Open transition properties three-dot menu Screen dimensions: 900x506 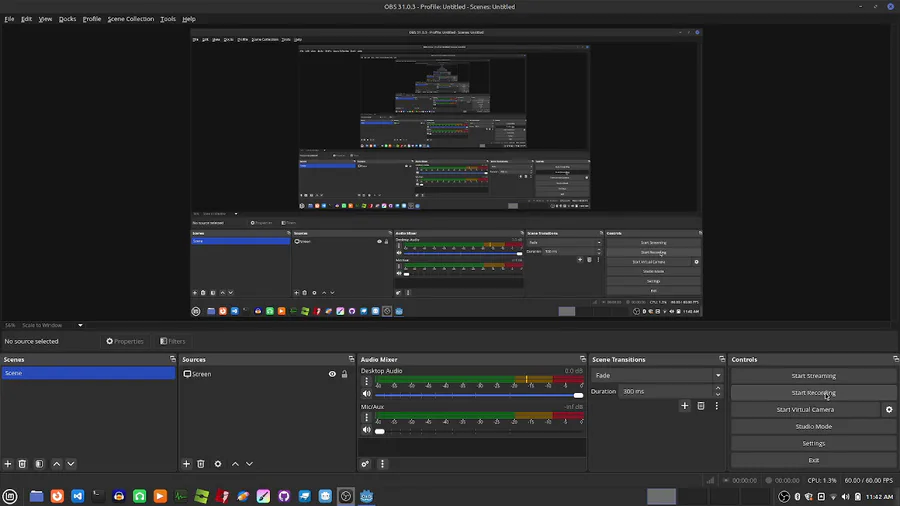pyautogui.click(x=716, y=406)
